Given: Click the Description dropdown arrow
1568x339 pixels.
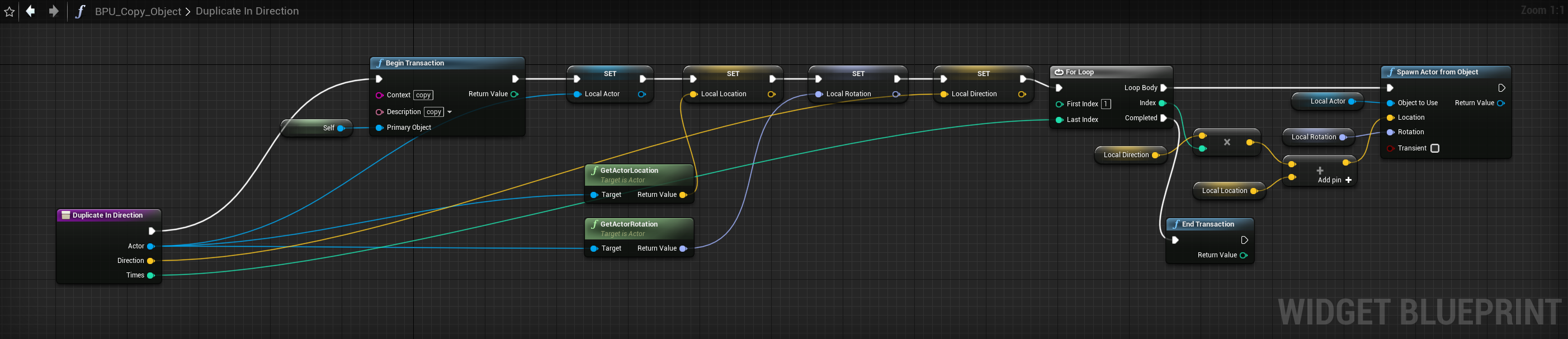Looking at the screenshot, I should point(450,112).
